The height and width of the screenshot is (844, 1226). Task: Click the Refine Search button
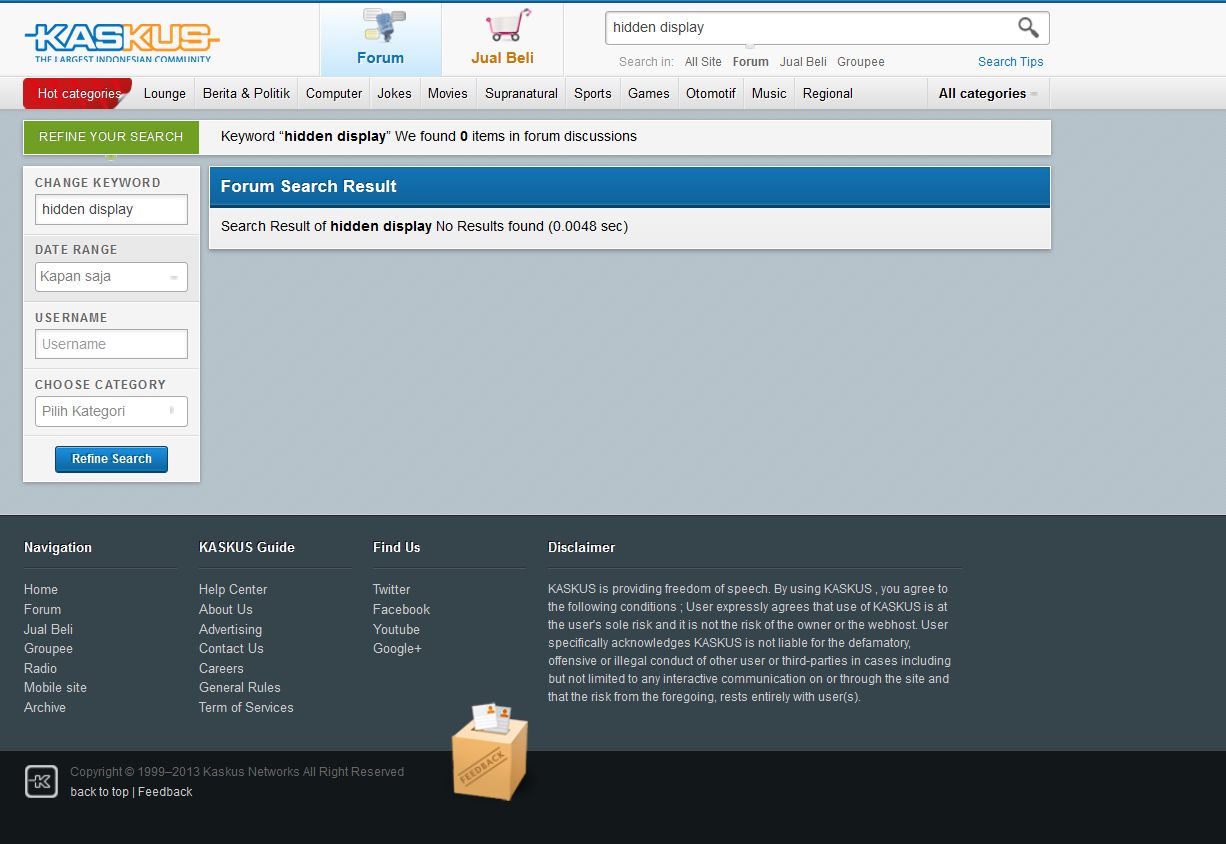pyautogui.click(x=111, y=459)
